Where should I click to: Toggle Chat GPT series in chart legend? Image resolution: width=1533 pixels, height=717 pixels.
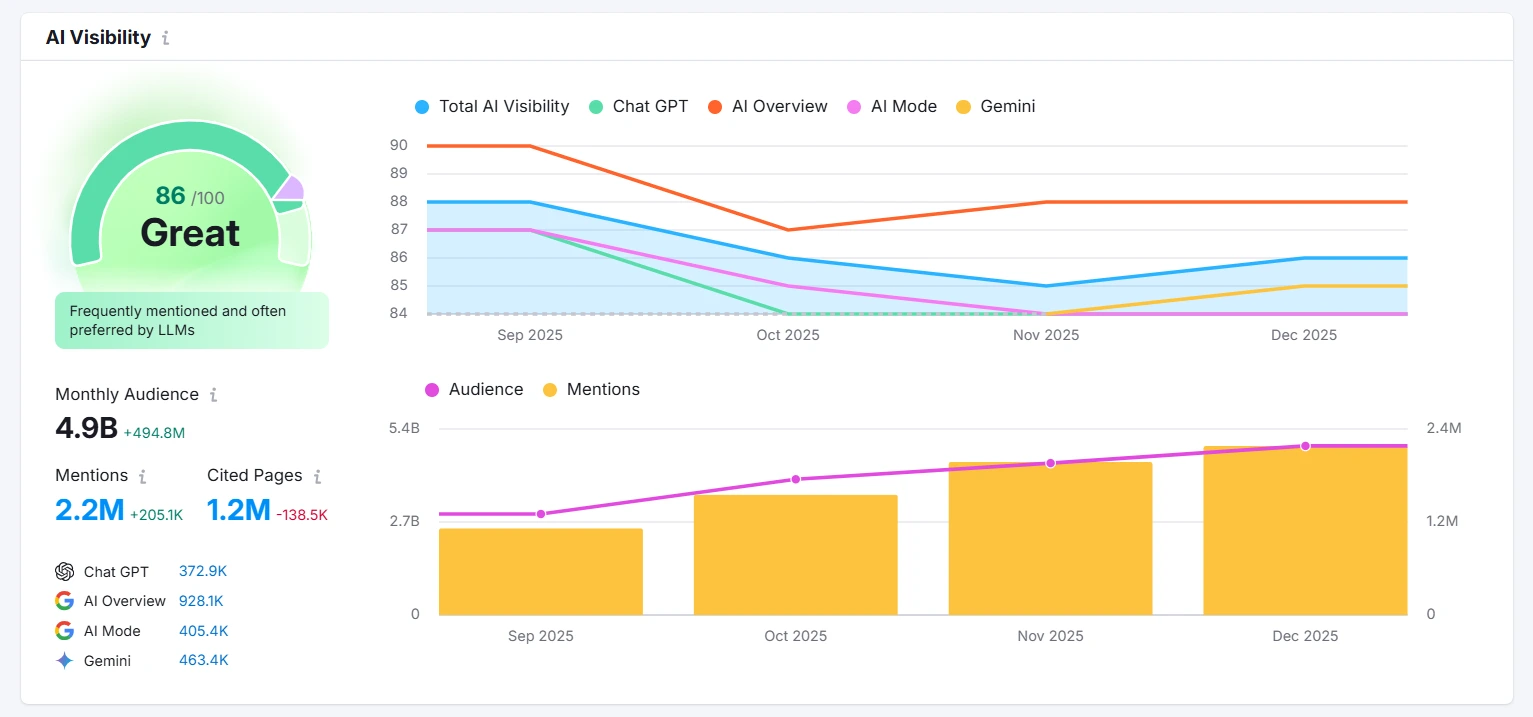point(638,106)
